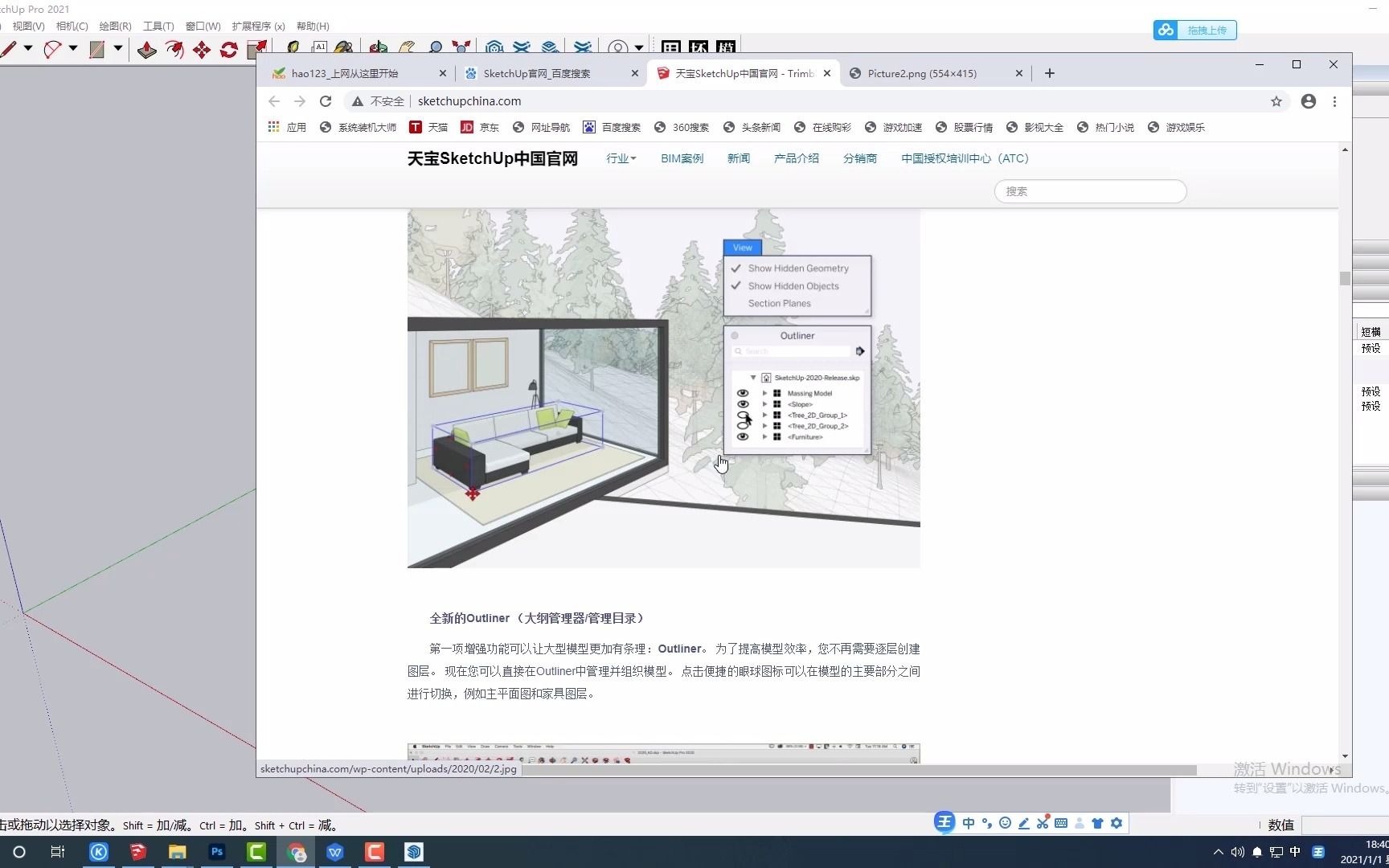The image size is (1389, 868).
Task: Open a new browser tab
Action: pos(1050,73)
